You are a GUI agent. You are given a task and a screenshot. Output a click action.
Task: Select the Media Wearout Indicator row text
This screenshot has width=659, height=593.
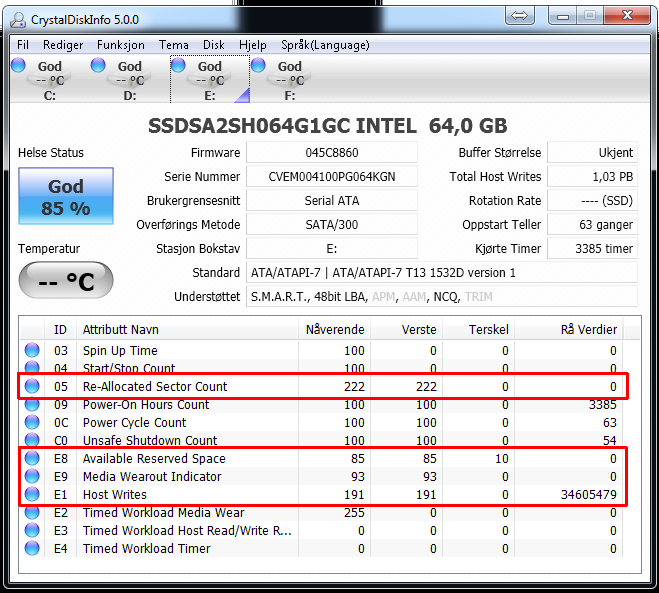click(152, 476)
